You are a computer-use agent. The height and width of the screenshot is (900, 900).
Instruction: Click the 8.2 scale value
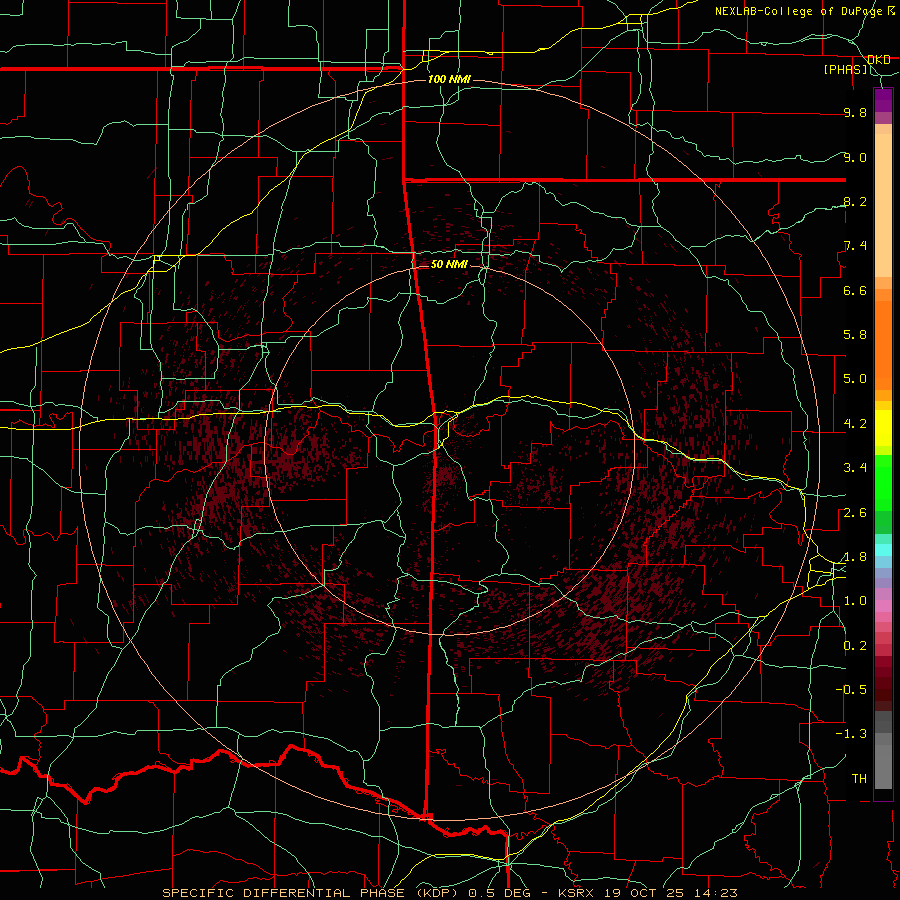pos(855,201)
